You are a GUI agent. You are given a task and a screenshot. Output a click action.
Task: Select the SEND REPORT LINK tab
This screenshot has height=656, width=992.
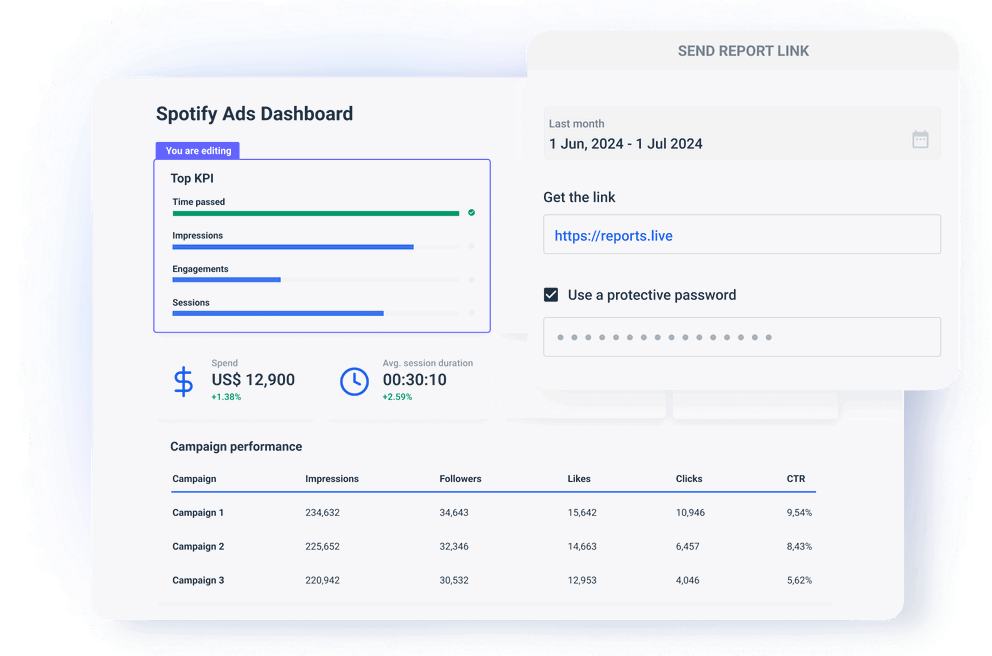coord(744,50)
